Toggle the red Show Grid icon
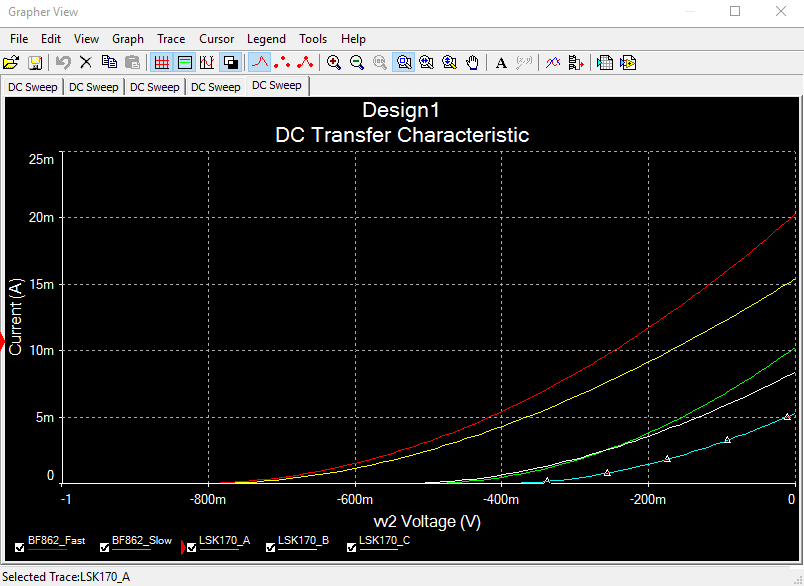Image resolution: width=804 pixels, height=586 pixels. coord(162,63)
